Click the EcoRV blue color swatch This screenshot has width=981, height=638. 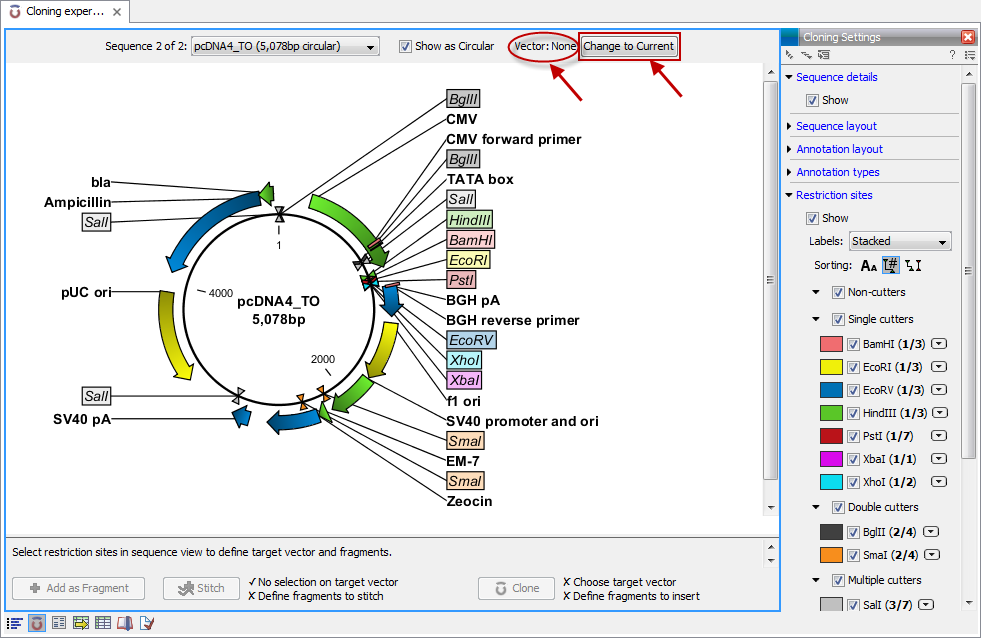pos(831,390)
